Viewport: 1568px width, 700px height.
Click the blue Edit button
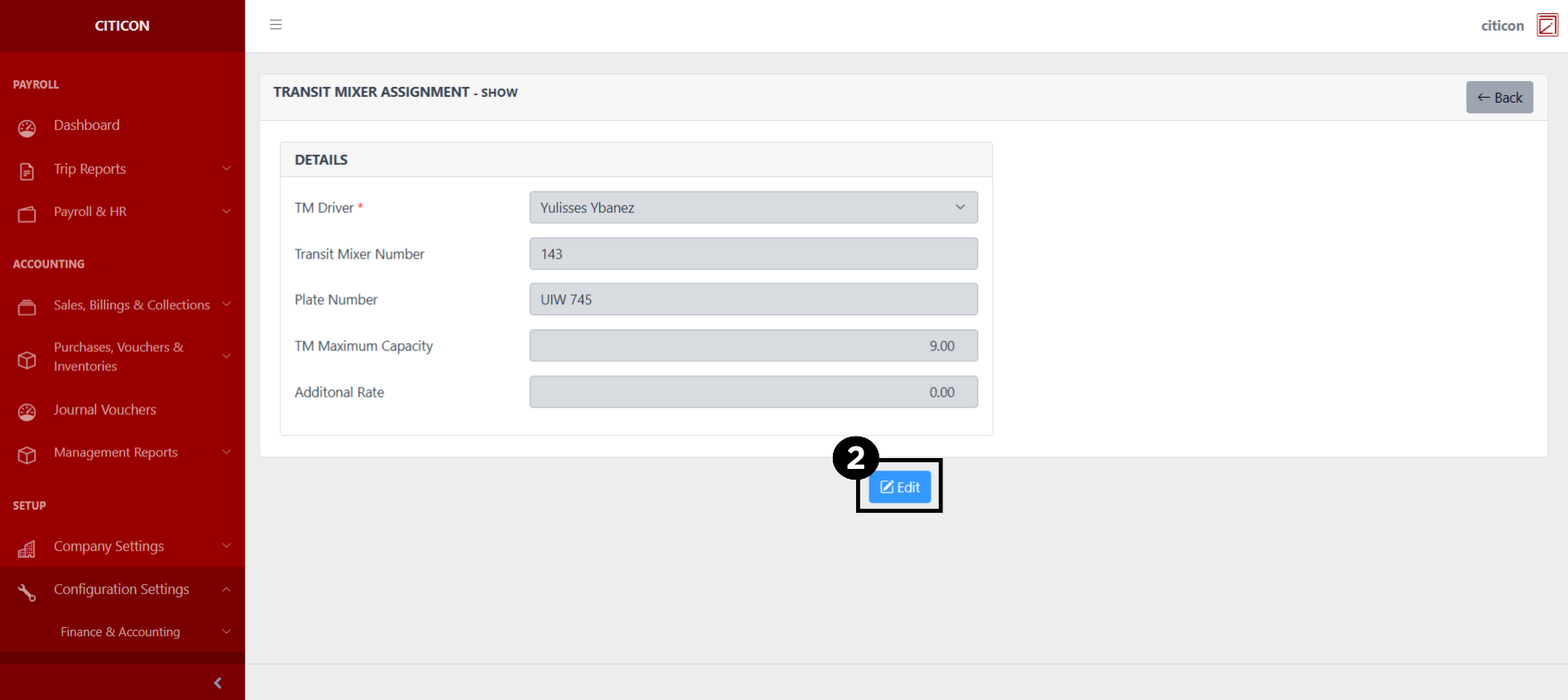(x=899, y=487)
